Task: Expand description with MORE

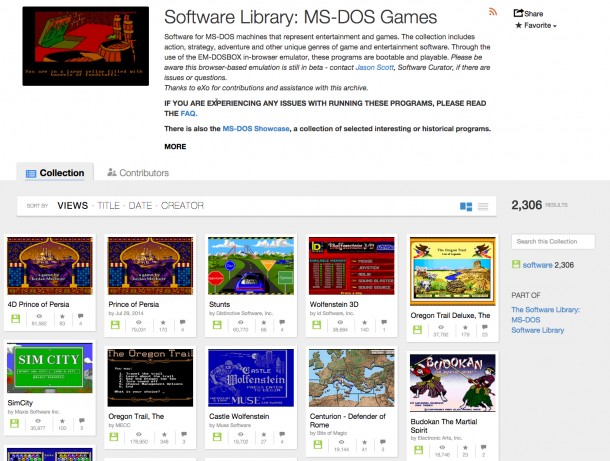Action: (x=175, y=147)
